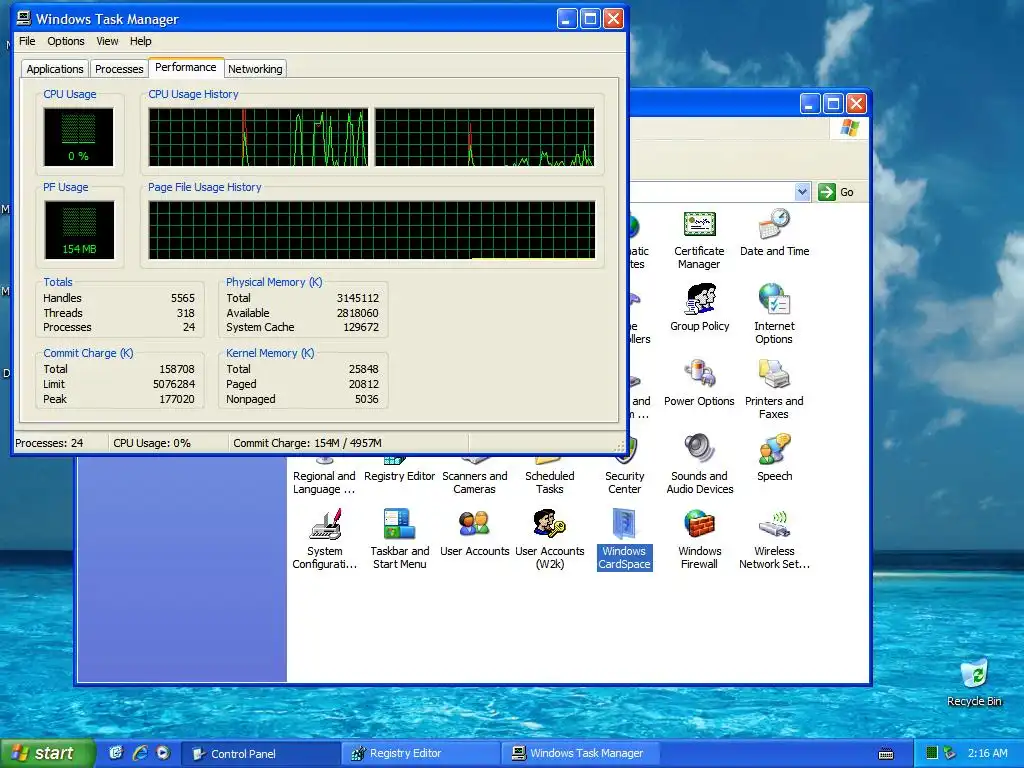Click the network tray icon beside the clock

click(x=950, y=753)
